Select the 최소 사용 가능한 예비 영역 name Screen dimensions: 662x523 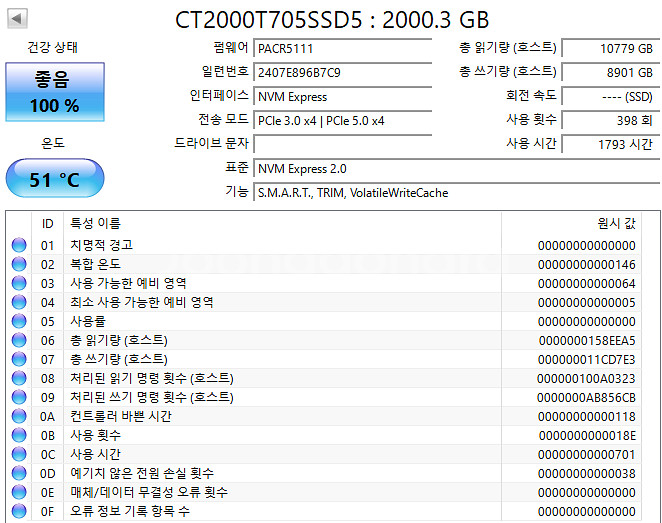click(x=142, y=302)
